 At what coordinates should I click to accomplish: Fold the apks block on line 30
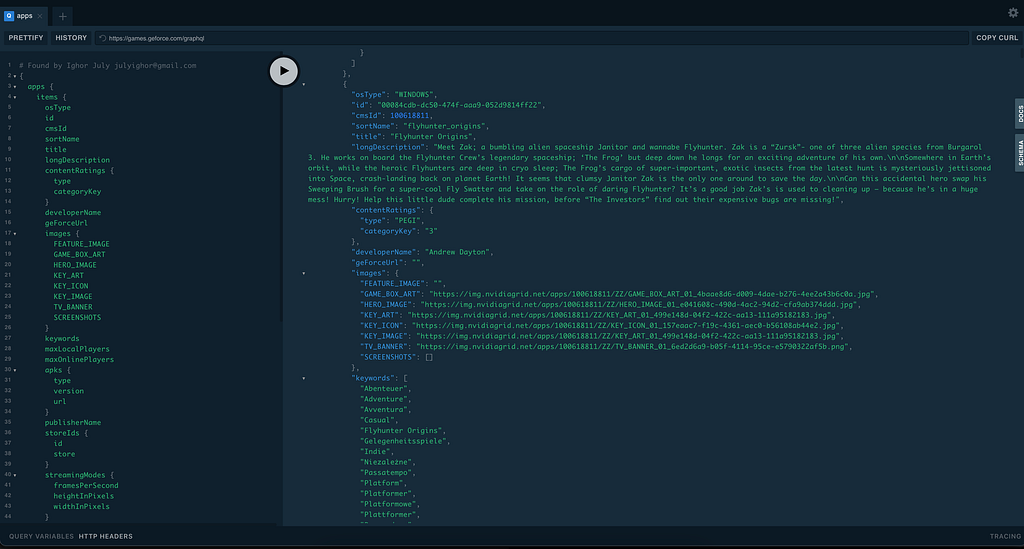tap(15, 370)
